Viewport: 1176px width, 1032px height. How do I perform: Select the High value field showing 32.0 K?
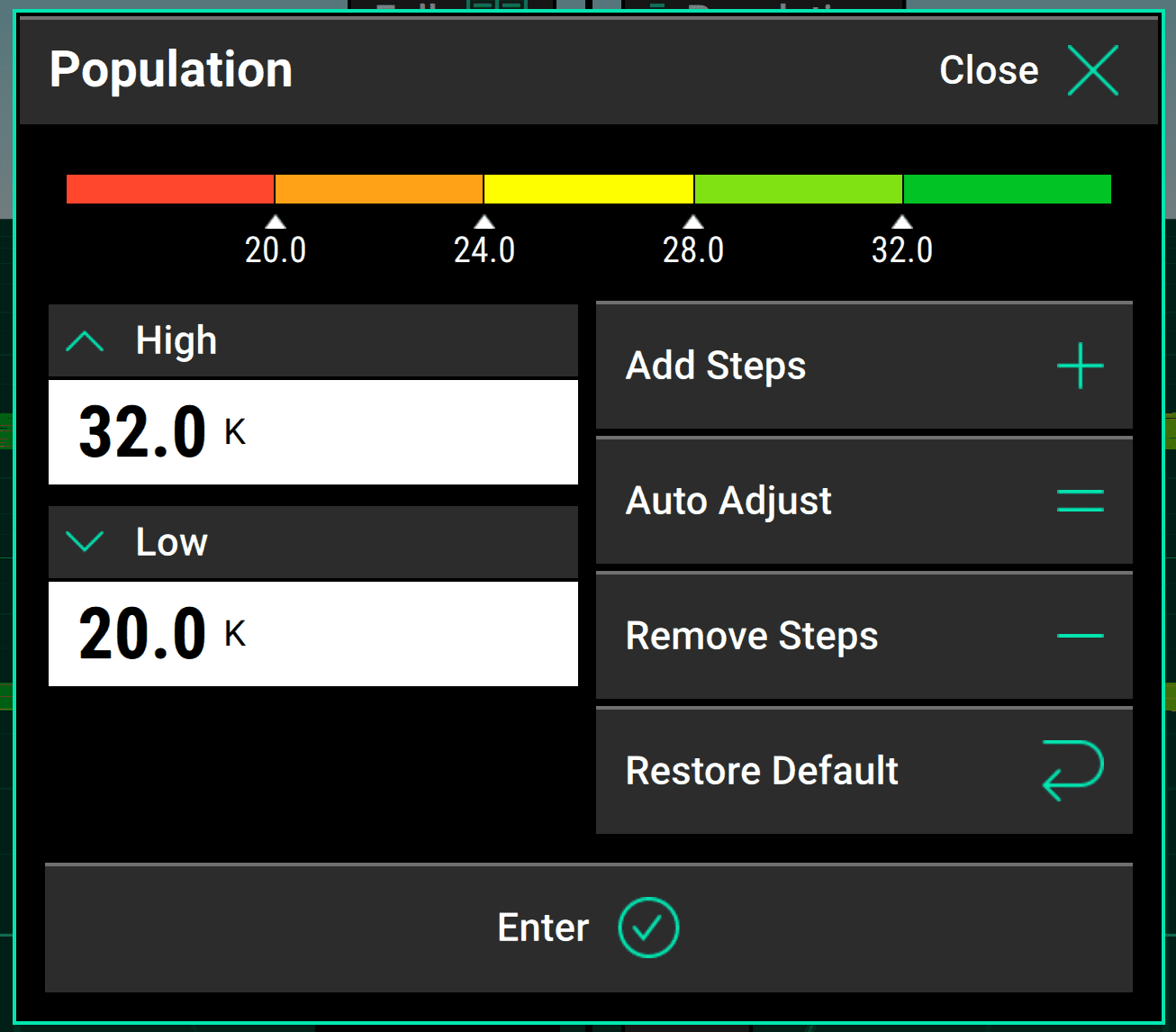313,432
